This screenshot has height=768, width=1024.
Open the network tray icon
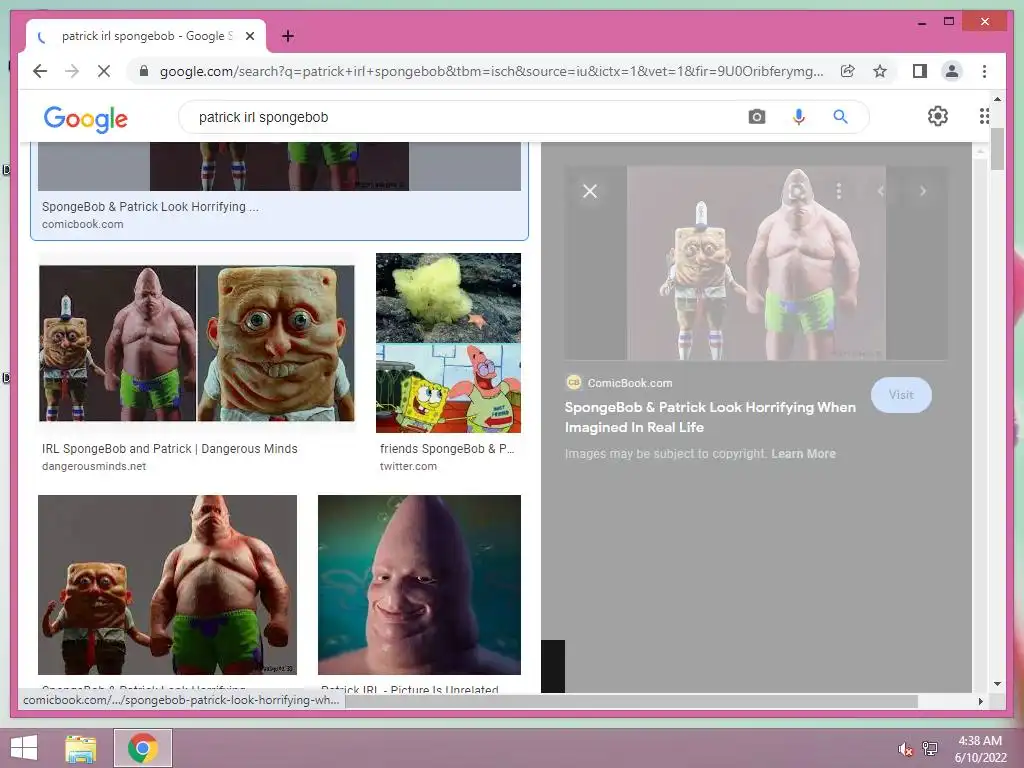(930, 749)
